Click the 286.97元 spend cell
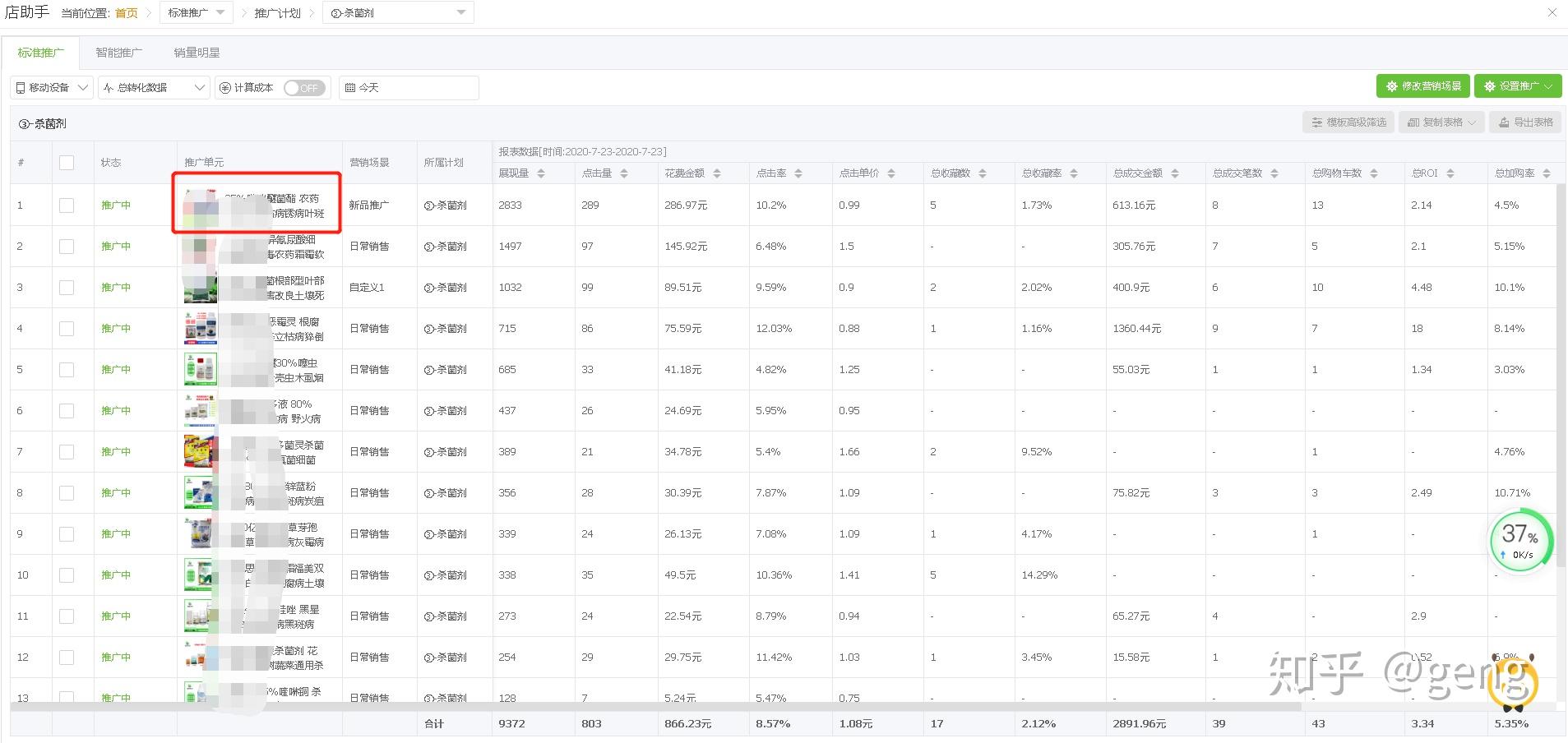Viewport: 1568px width, 743px height. pyautogui.click(x=686, y=205)
